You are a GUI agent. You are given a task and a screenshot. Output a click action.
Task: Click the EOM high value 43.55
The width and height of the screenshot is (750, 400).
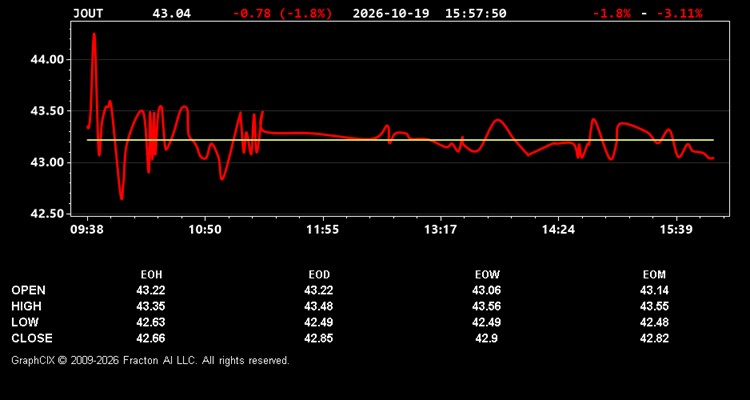(654, 306)
